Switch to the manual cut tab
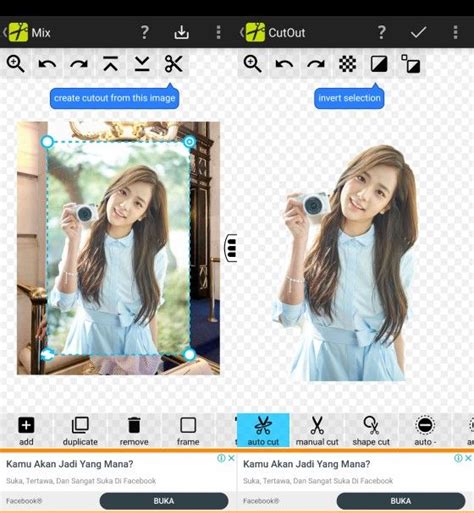Screen dimensions: 474x513 point(317,430)
